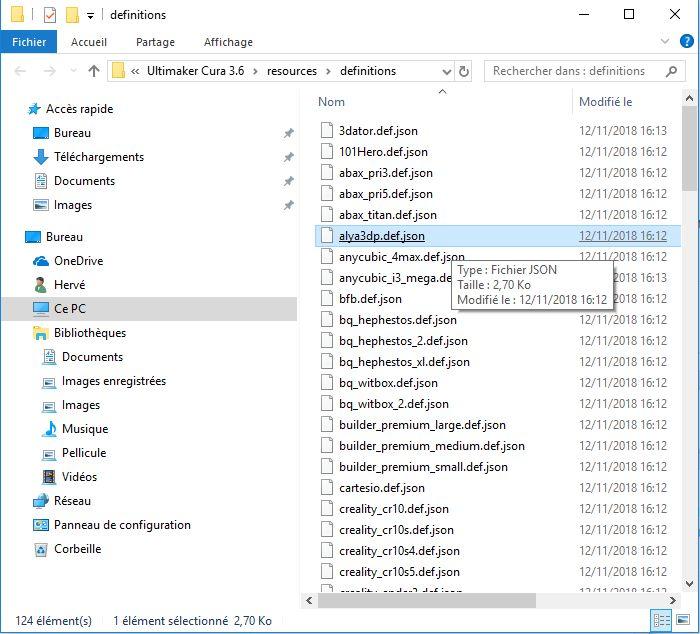Screen dimensions: 700x634
Task: Sort files by the Nom column
Action: tap(331, 102)
